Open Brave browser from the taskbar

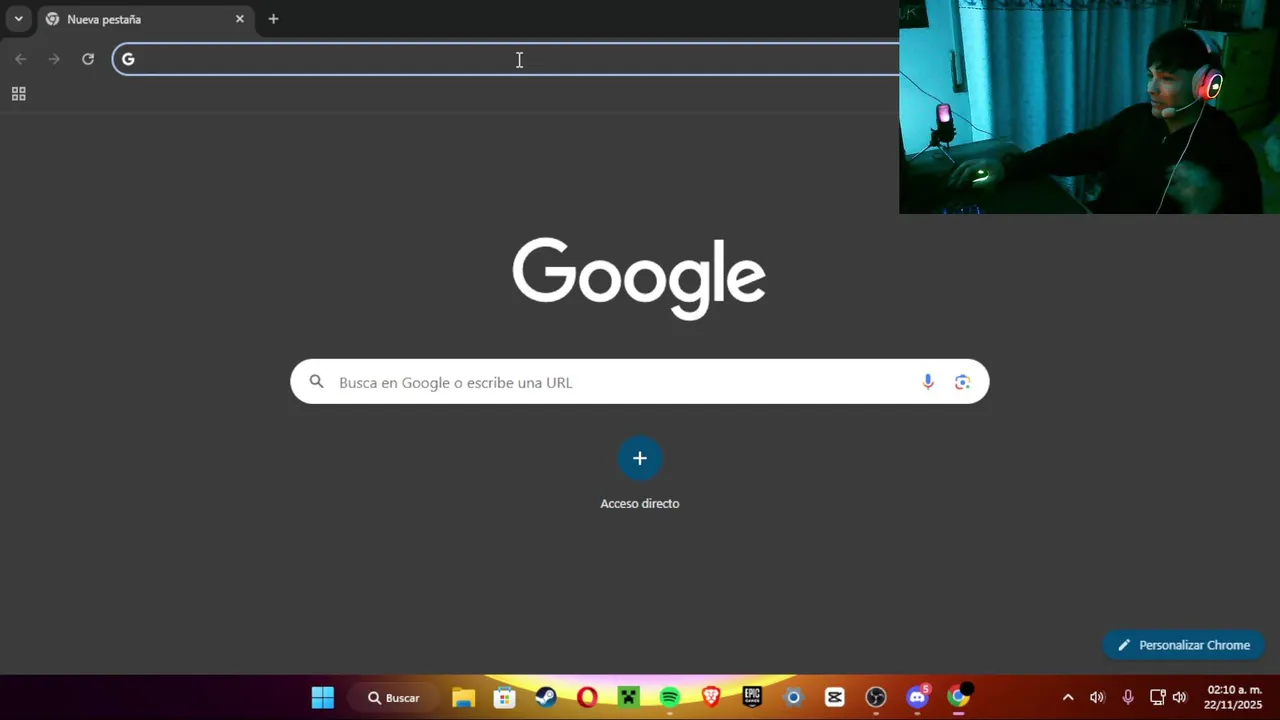(x=711, y=697)
